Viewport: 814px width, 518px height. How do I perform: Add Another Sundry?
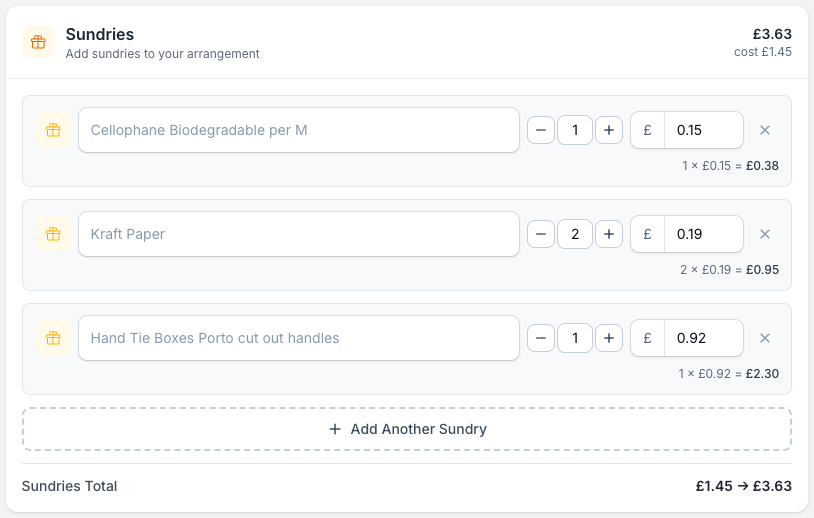(407, 429)
